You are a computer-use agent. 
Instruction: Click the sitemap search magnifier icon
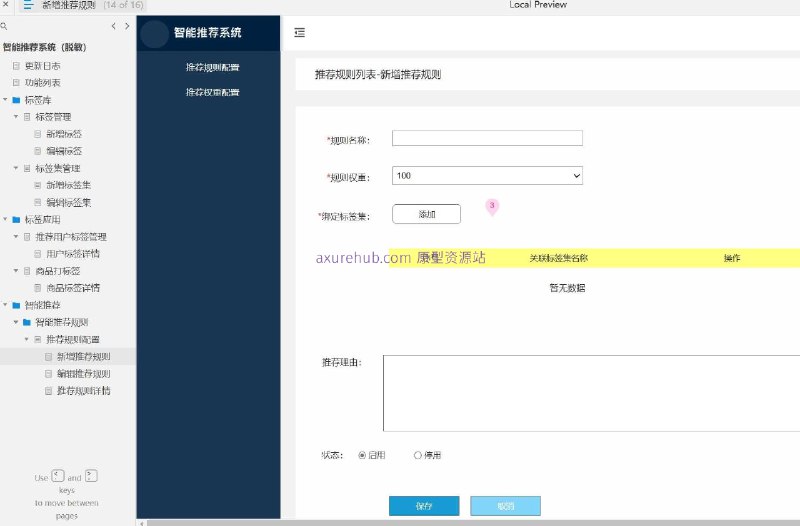[x=4, y=26]
